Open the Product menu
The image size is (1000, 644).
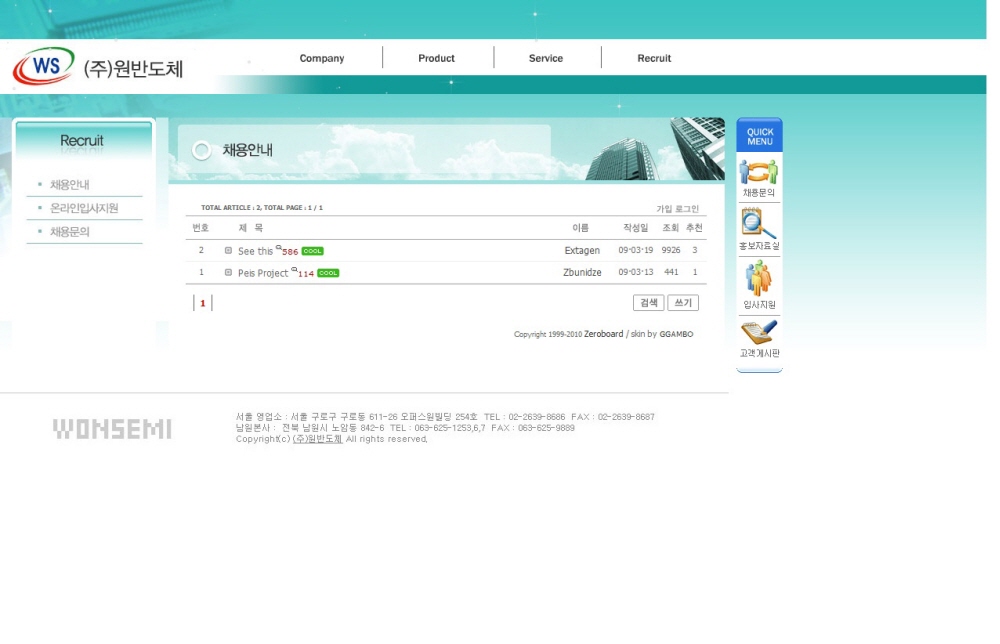436,58
